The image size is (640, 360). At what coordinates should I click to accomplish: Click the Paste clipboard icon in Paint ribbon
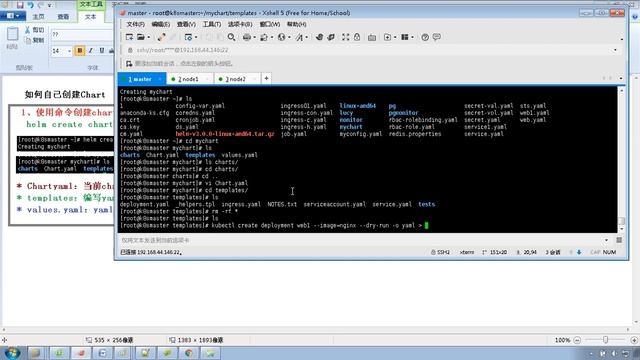pos(12,34)
